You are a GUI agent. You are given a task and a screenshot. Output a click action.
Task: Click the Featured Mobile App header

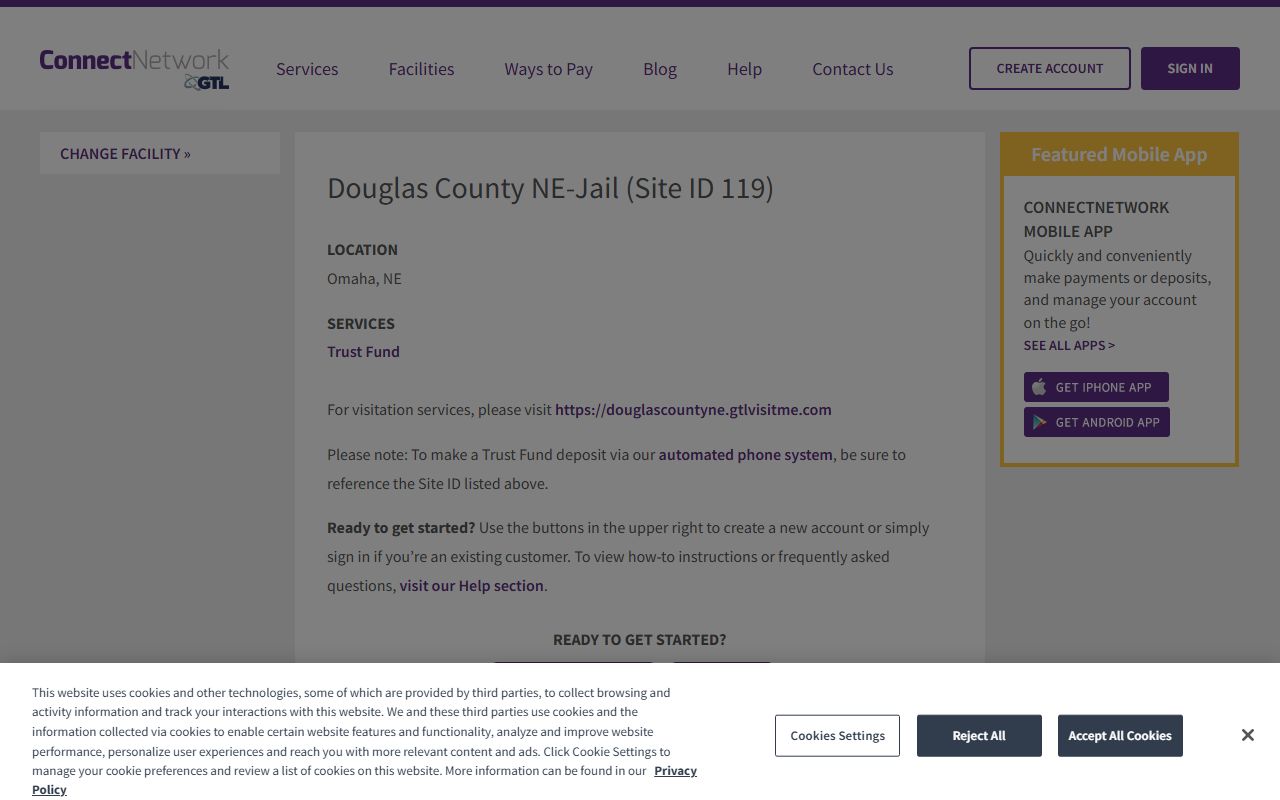(x=1119, y=155)
